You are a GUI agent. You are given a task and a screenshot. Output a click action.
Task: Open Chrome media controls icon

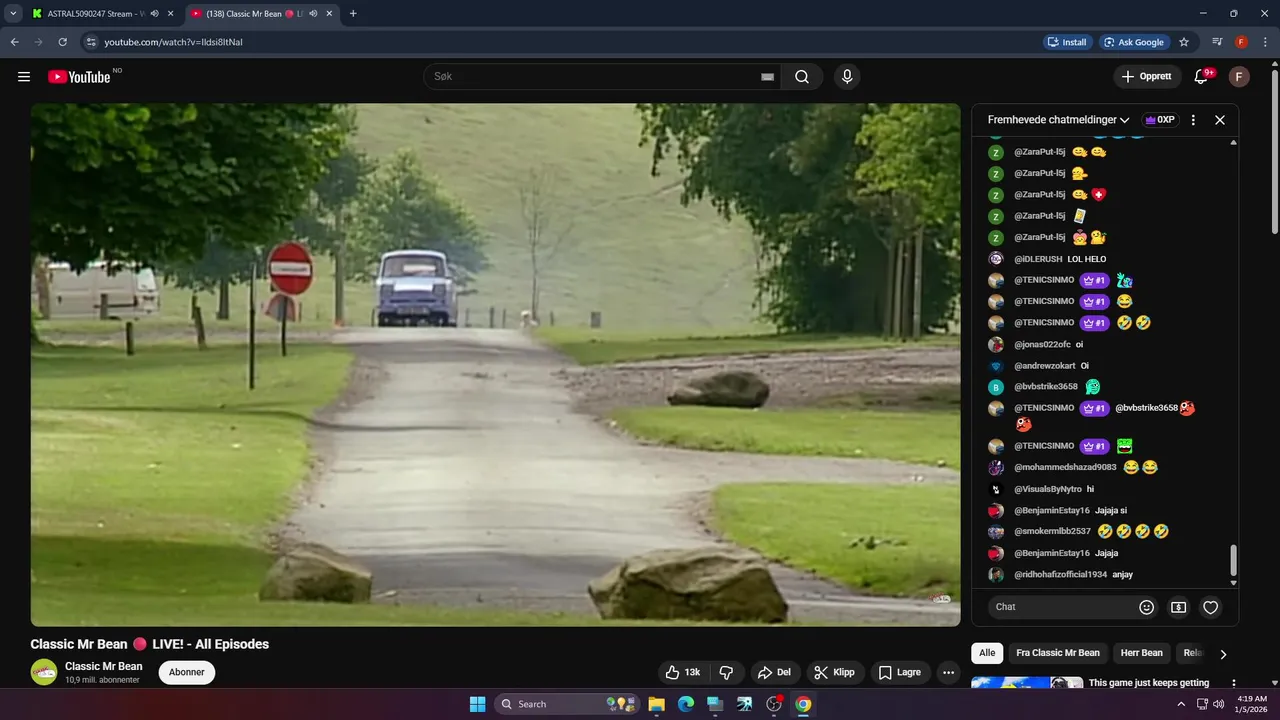tap(1217, 42)
